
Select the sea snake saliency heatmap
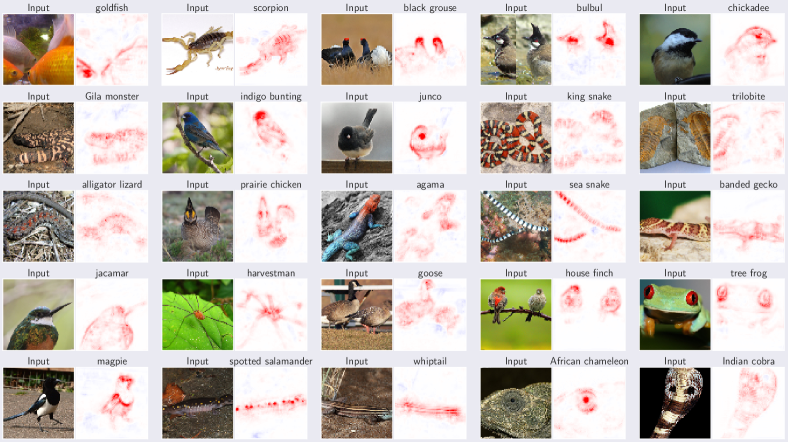[589, 226]
